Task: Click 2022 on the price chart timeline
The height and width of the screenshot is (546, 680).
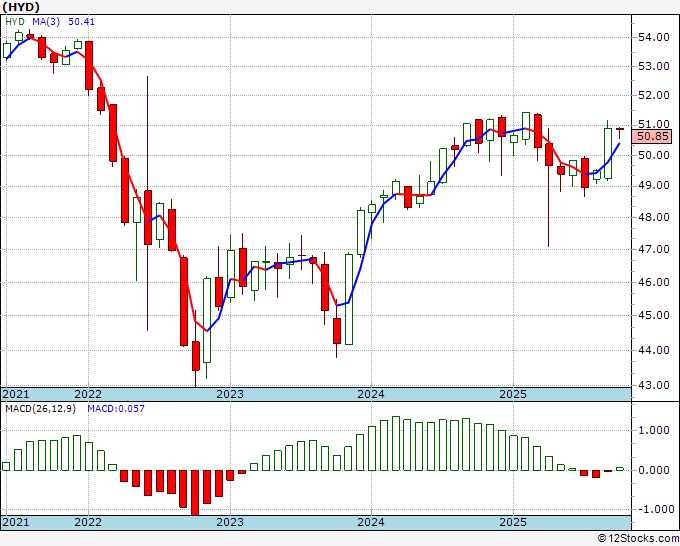Action: point(88,394)
